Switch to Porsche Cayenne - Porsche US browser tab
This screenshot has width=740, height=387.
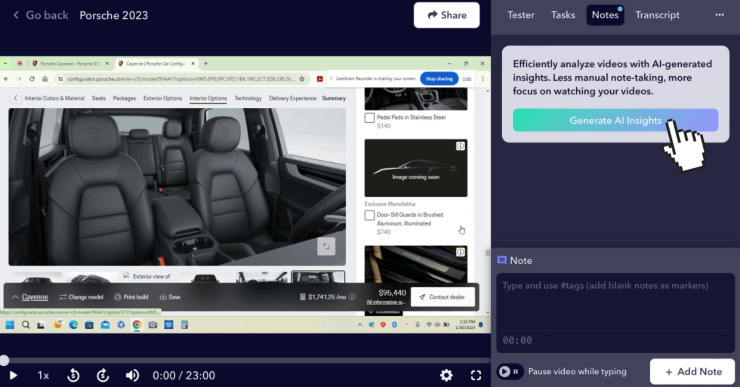tap(70, 63)
